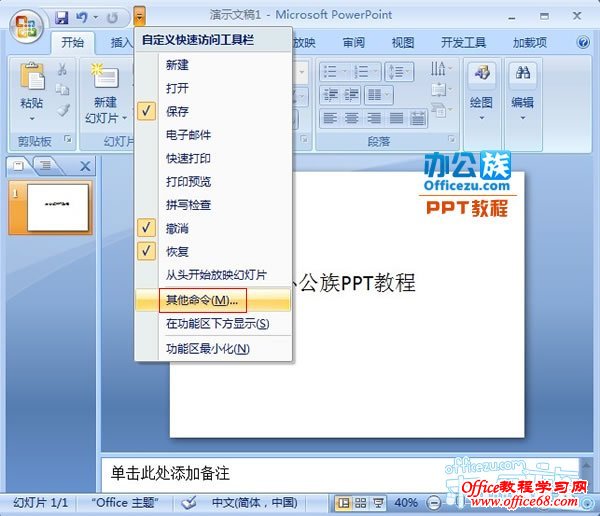Expand the 编辑 group dropdown
The image size is (600, 516).
coord(522,118)
